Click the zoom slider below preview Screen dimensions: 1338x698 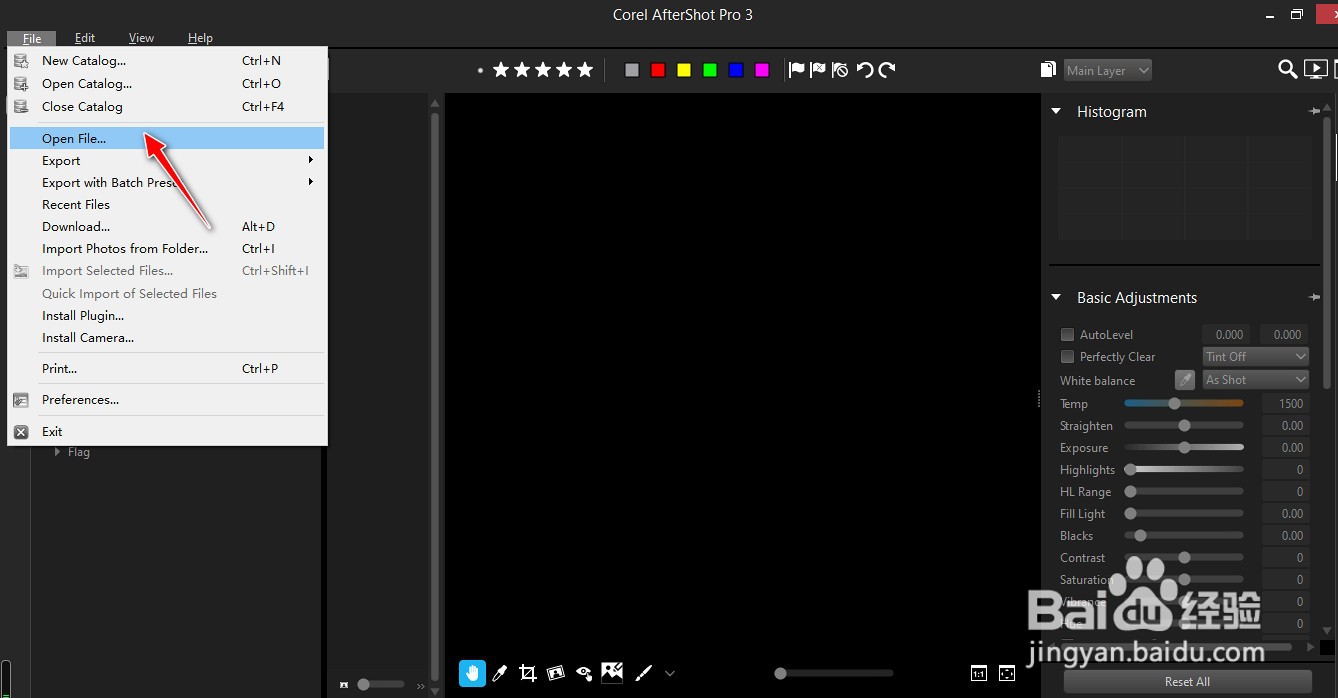click(x=835, y=673)
